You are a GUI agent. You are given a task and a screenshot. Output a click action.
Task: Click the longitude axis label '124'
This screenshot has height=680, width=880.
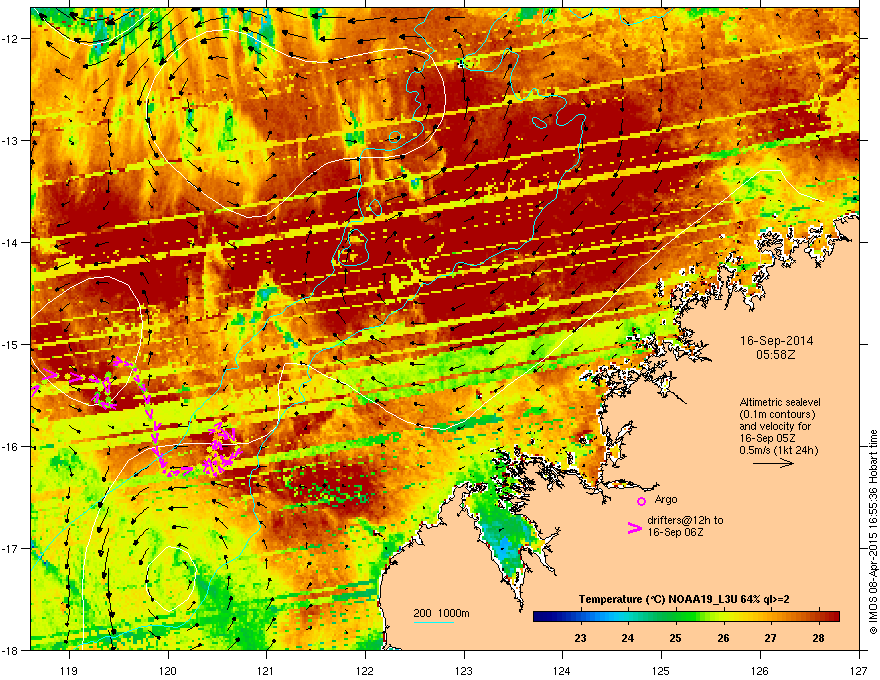(562, 670)
